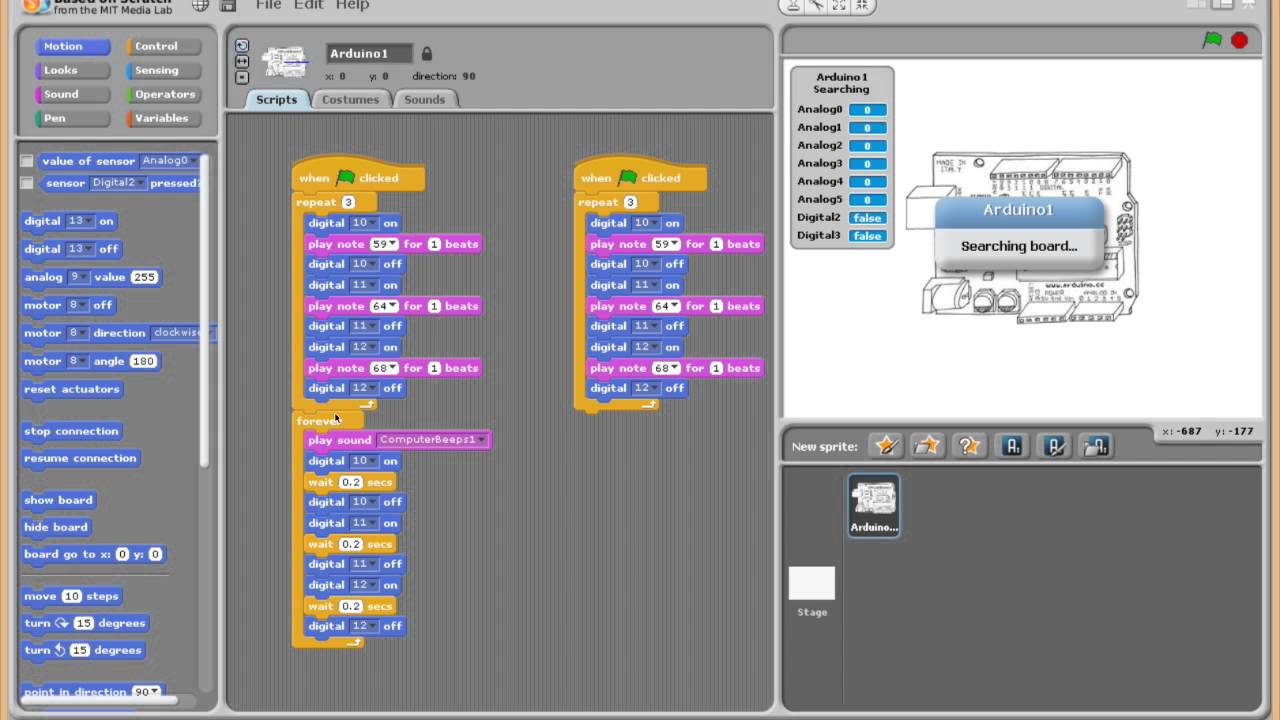This screenshot has width=1280, height=720.
Task: Edit the repeat count in left script
Action: (x=348, y=202)
